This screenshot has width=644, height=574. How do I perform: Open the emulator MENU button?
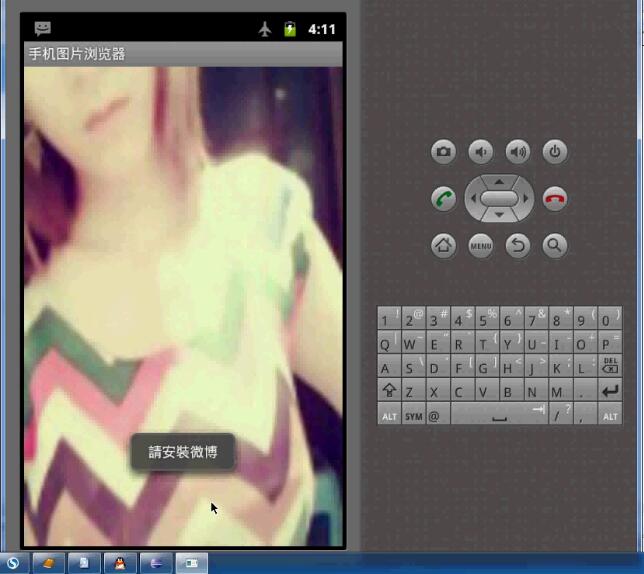(x=481, y=246)
